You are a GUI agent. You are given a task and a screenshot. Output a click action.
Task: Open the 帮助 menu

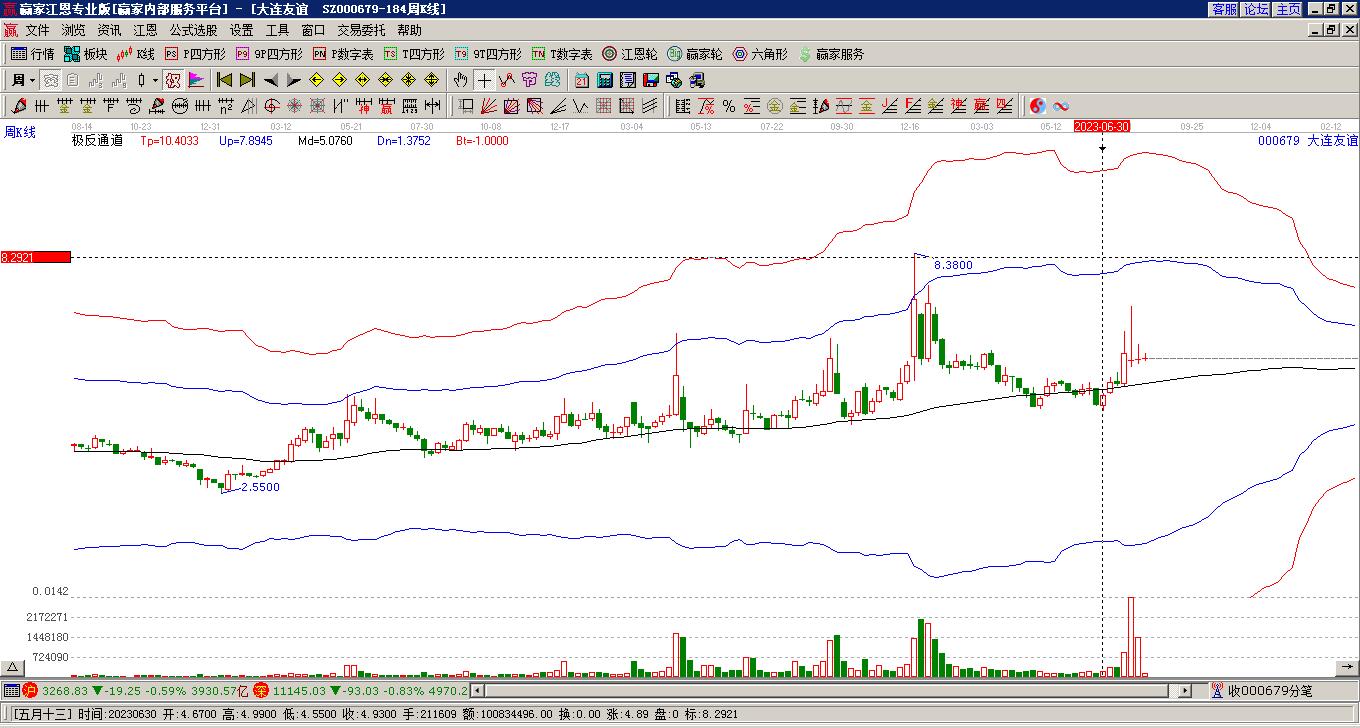[x=409, y=30]
